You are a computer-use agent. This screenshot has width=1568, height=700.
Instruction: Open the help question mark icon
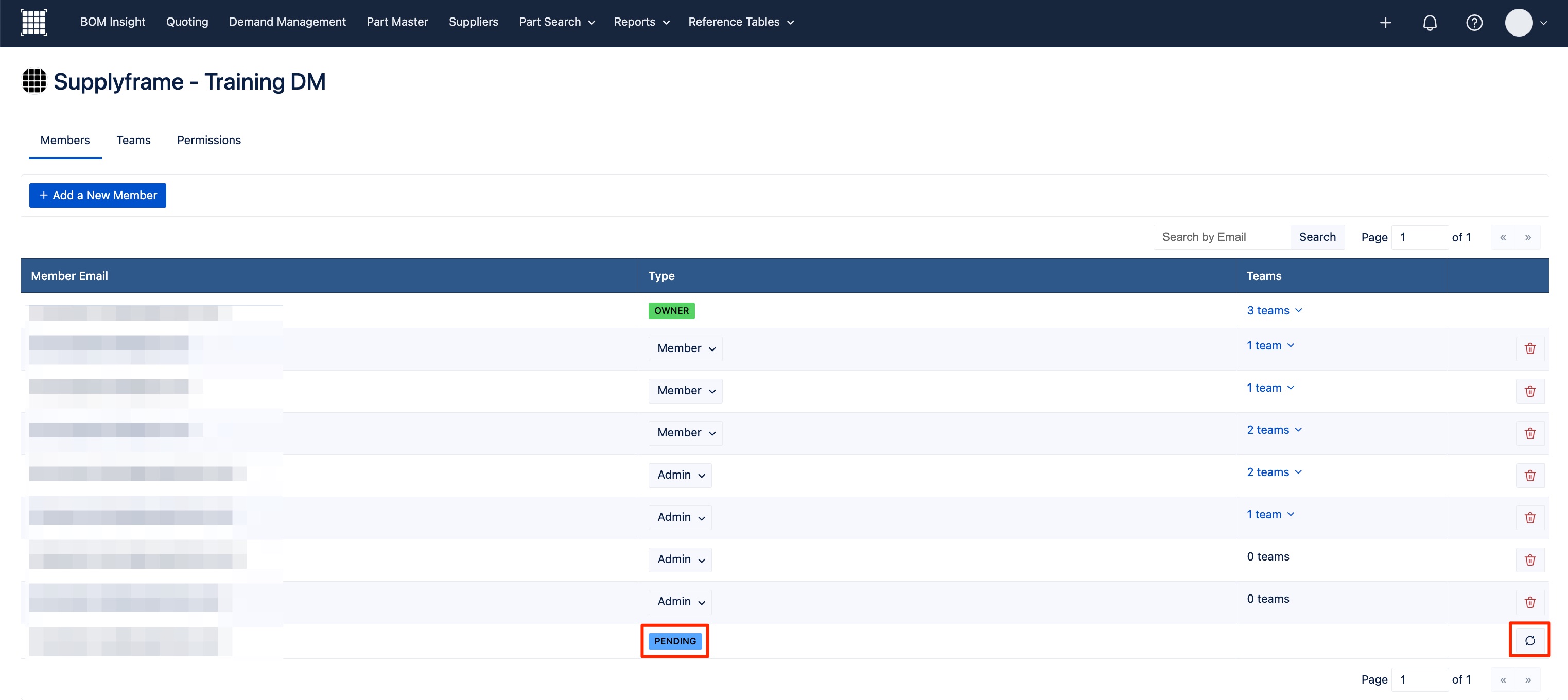1474,23
